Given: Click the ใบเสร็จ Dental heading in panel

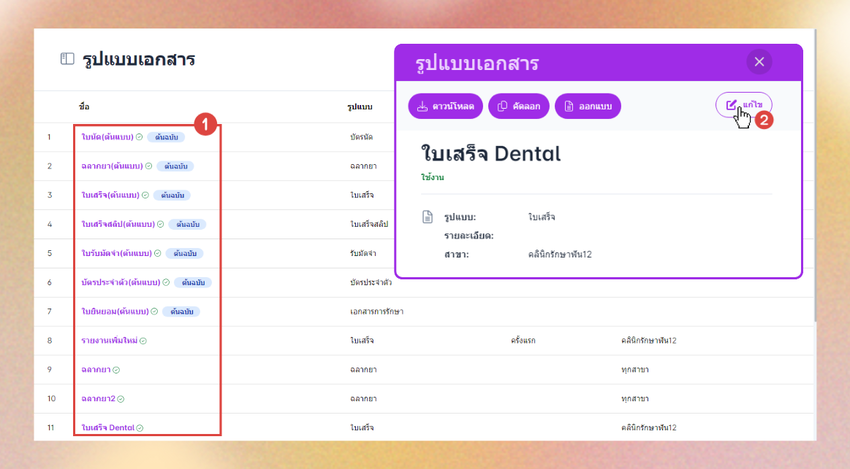Looking at the screenshot, I should [x=491, y=154].
